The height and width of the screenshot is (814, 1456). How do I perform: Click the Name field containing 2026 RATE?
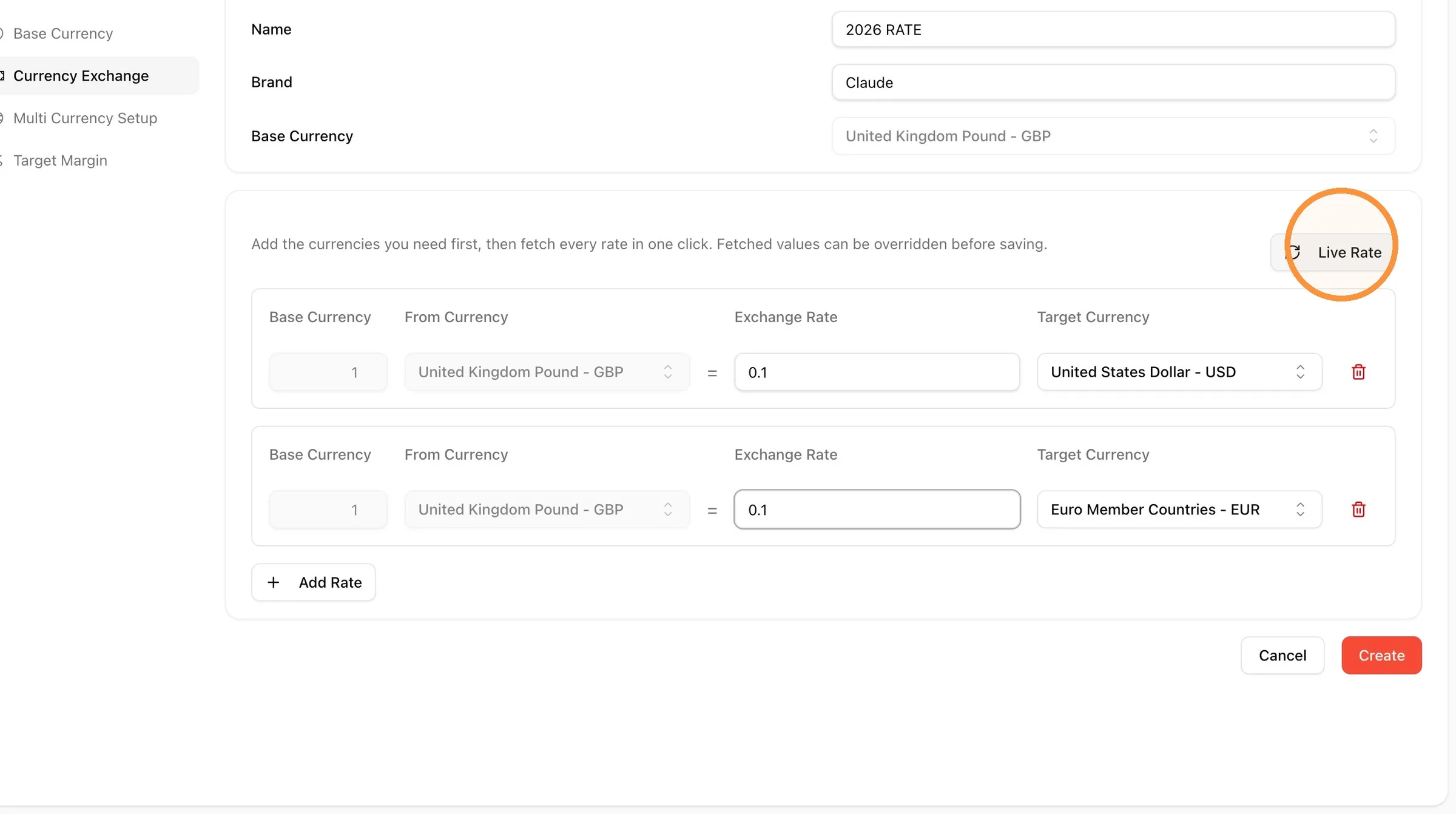[x=1113, y=30]
